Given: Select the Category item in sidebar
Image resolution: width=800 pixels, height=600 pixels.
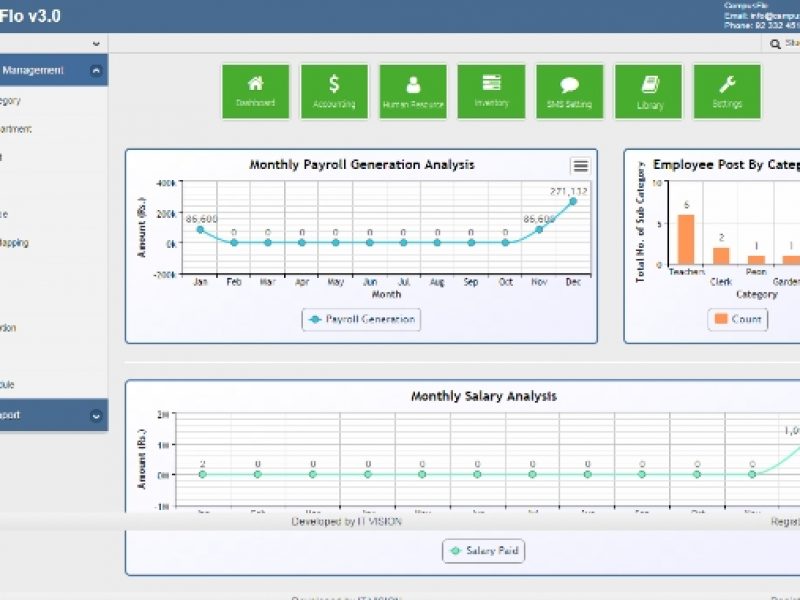Looking at the screenshot, I should click(10, 101).
